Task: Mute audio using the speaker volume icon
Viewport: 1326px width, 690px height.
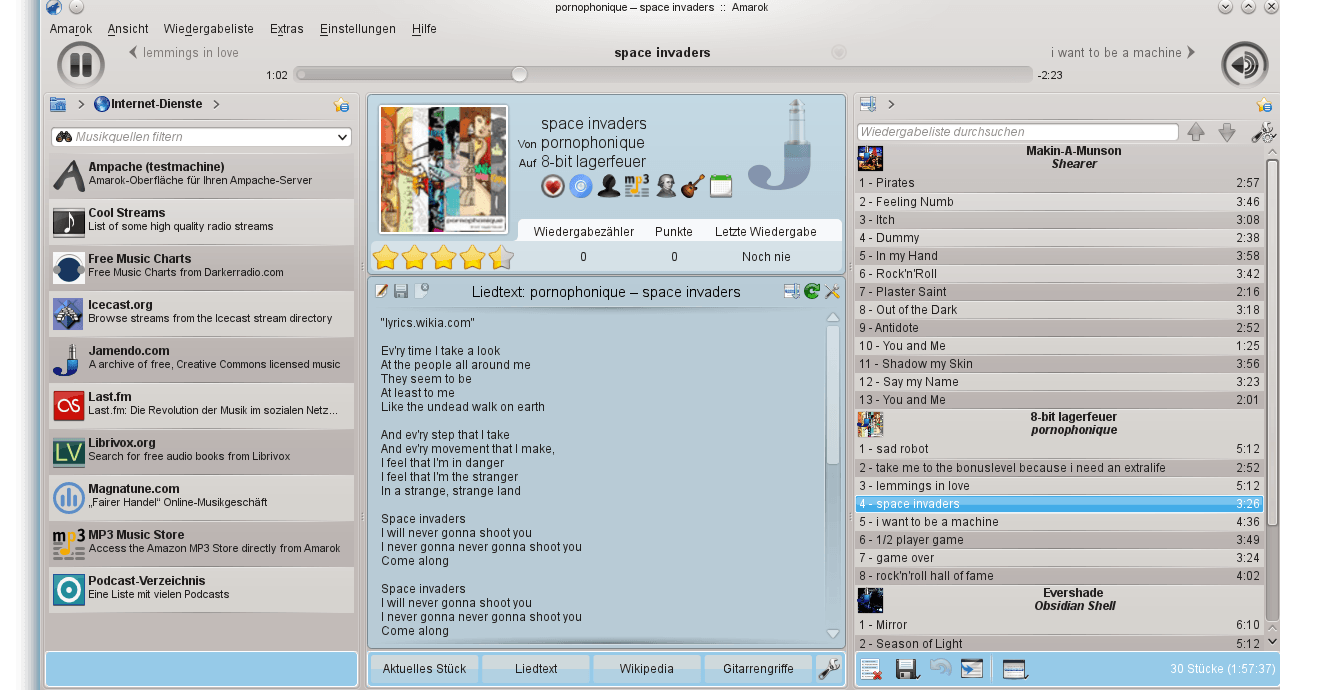Action: pos(1244,66)
